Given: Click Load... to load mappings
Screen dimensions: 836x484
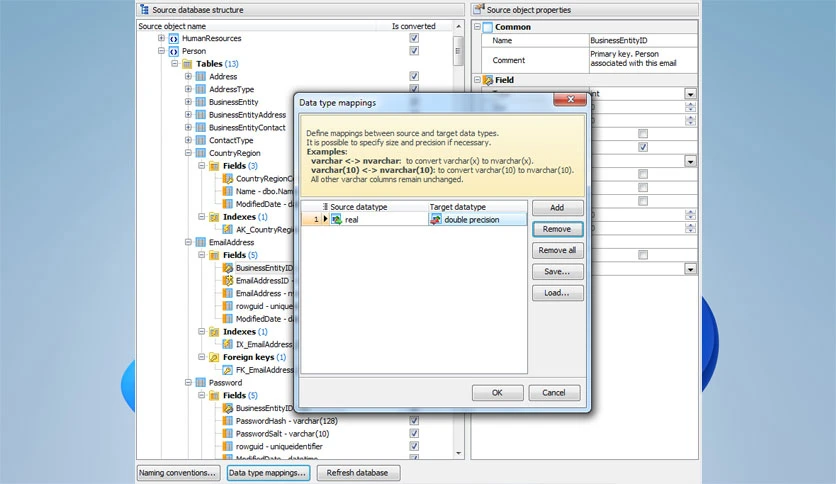Looking at the screenshot, I should pos(557,293).
